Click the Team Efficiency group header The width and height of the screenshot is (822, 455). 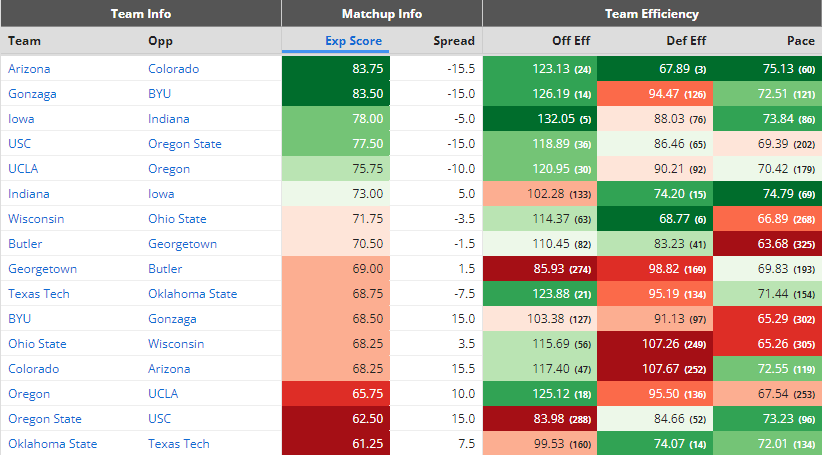[652, 14]
